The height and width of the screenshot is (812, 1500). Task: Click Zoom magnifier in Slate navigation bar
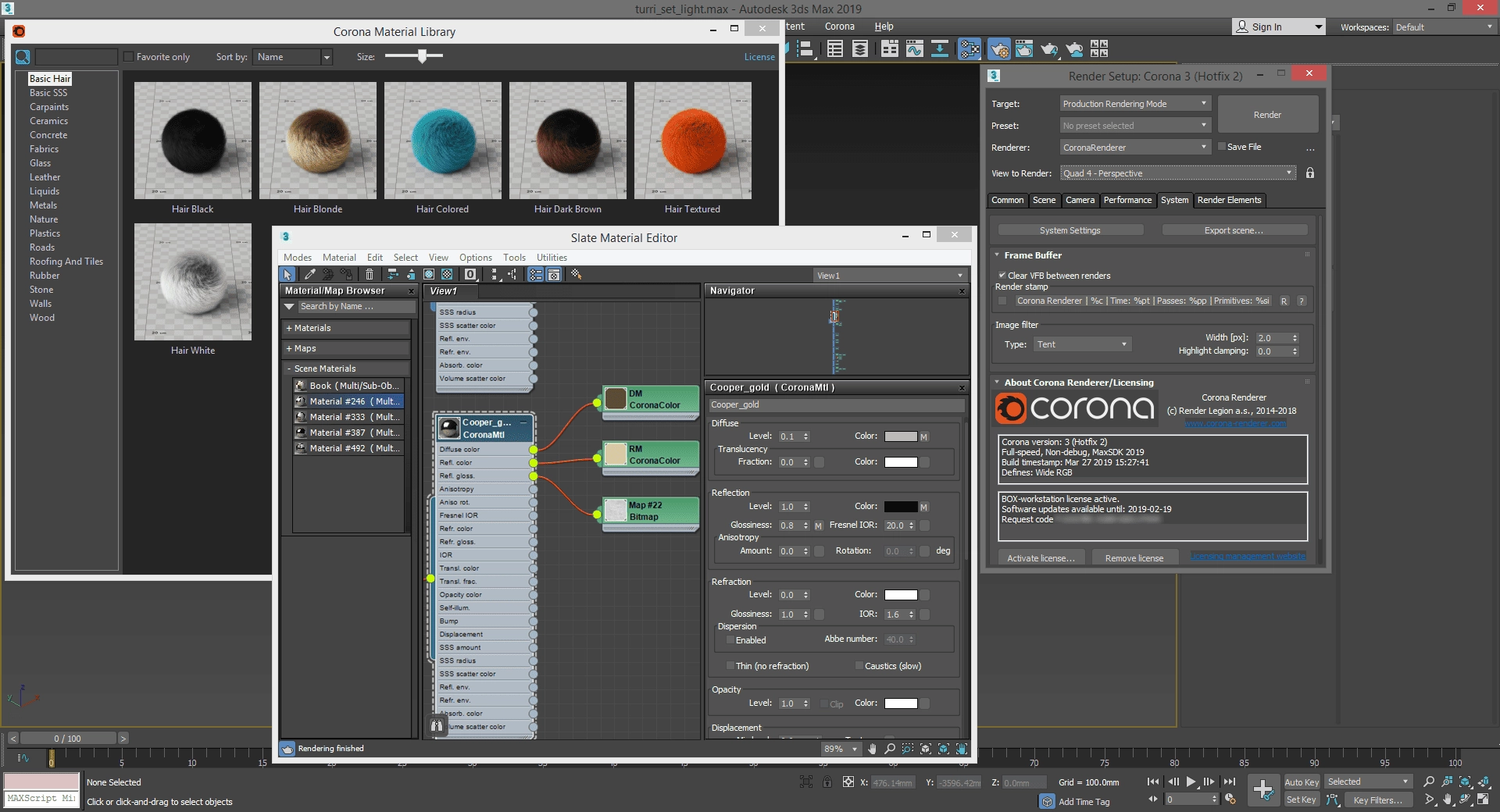tap(890, 749)
